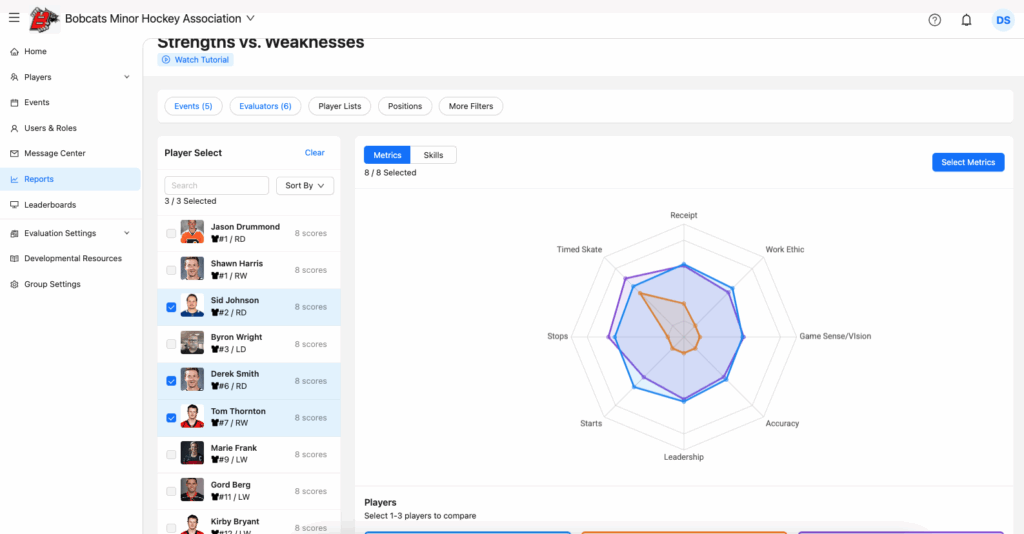Switch to the Skills tab
The width and height of the screenshot is (1024, 534).
pos(433,155)
